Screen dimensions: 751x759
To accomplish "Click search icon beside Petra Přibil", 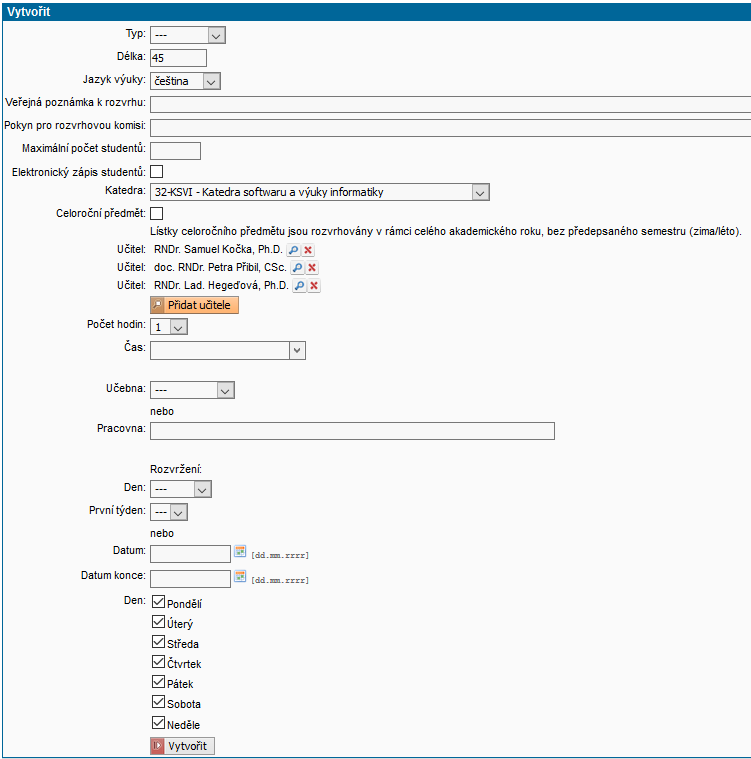I will point(297,268).
